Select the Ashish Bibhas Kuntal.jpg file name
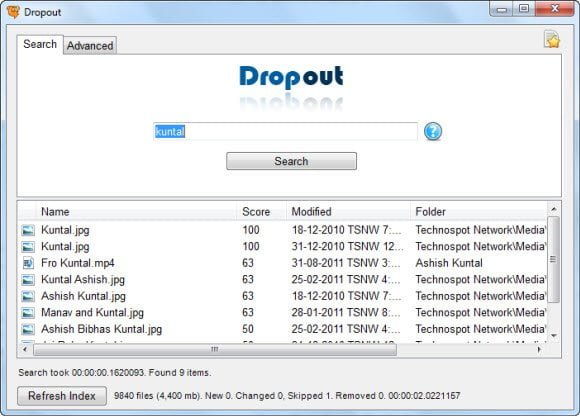 [101, 329]
